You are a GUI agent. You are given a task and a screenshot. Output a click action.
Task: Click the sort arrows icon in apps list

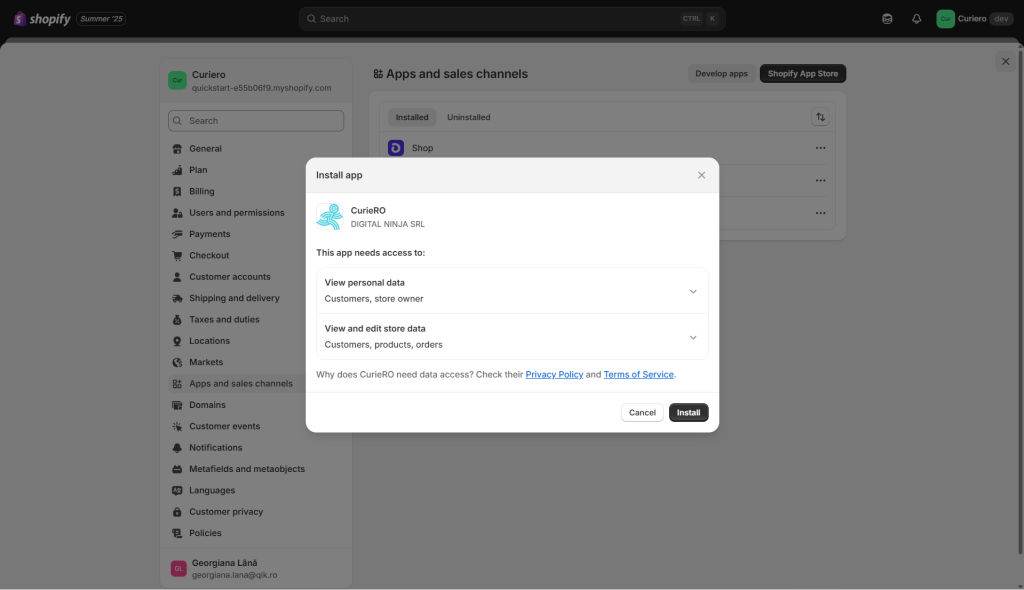pyautogui.click(x=820, y=117)
